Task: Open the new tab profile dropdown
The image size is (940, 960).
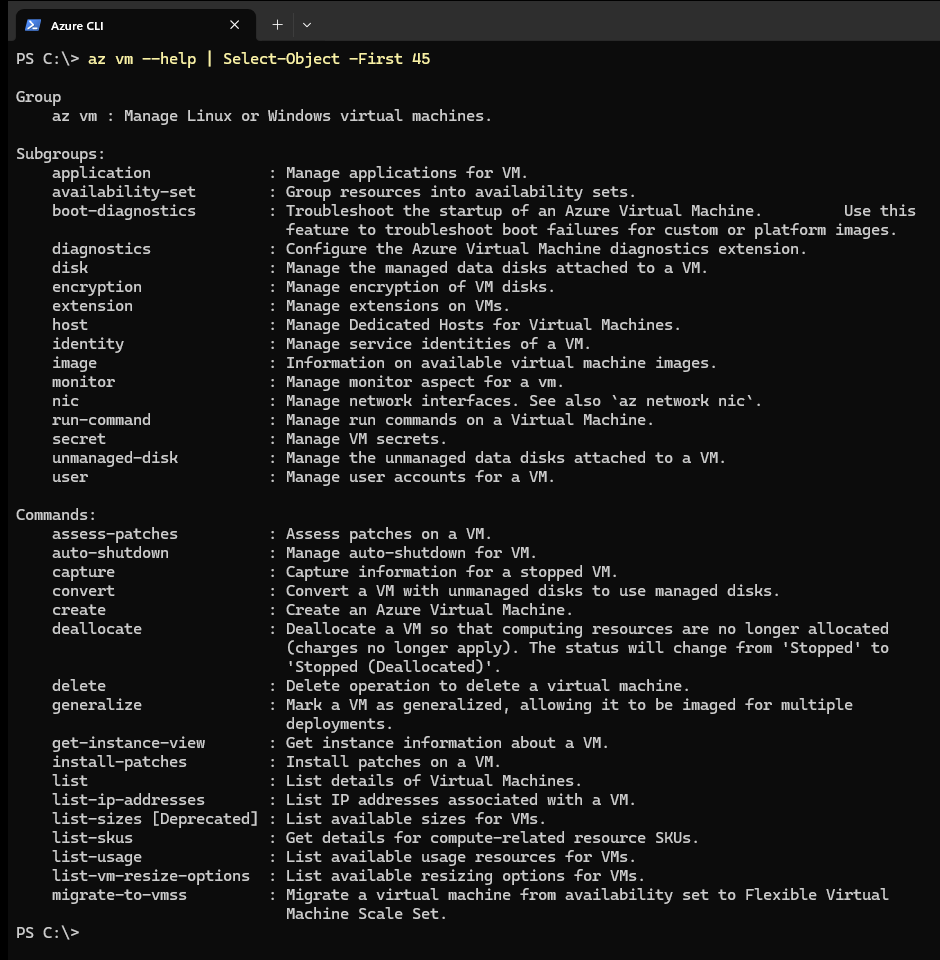Action: click(307, 25)
